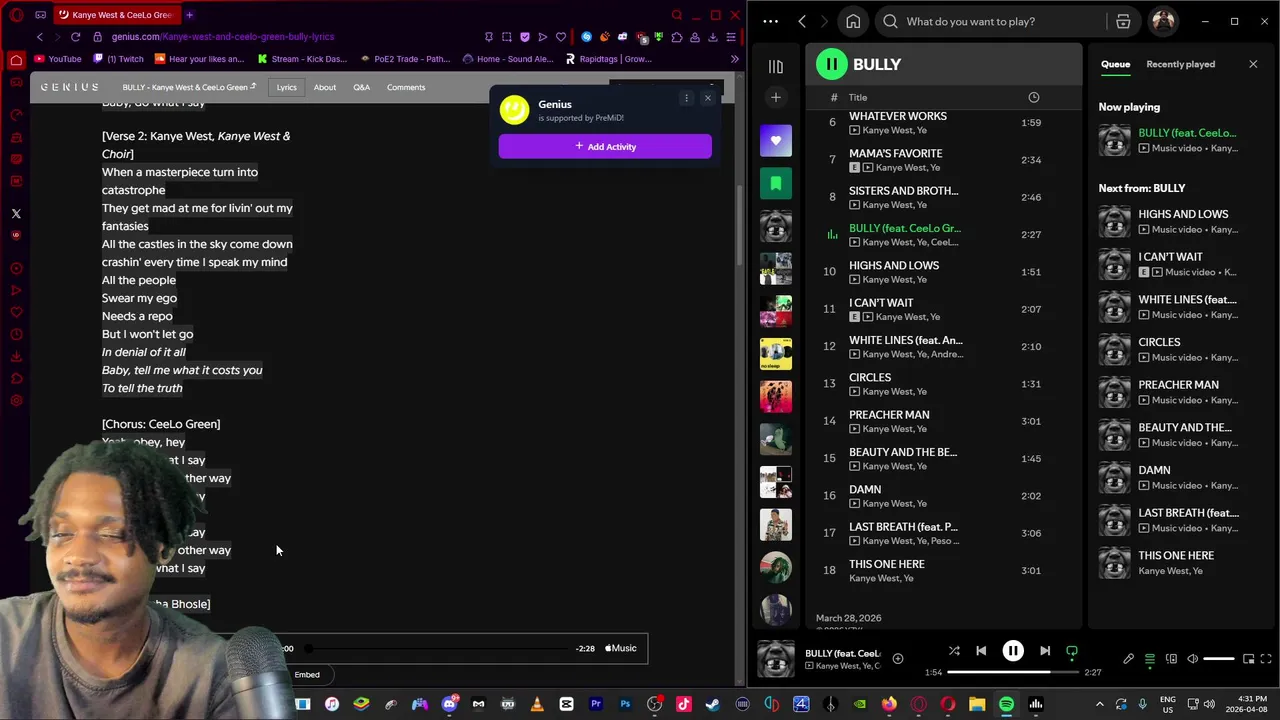Open Steam from taskbar

pos(712,704)
